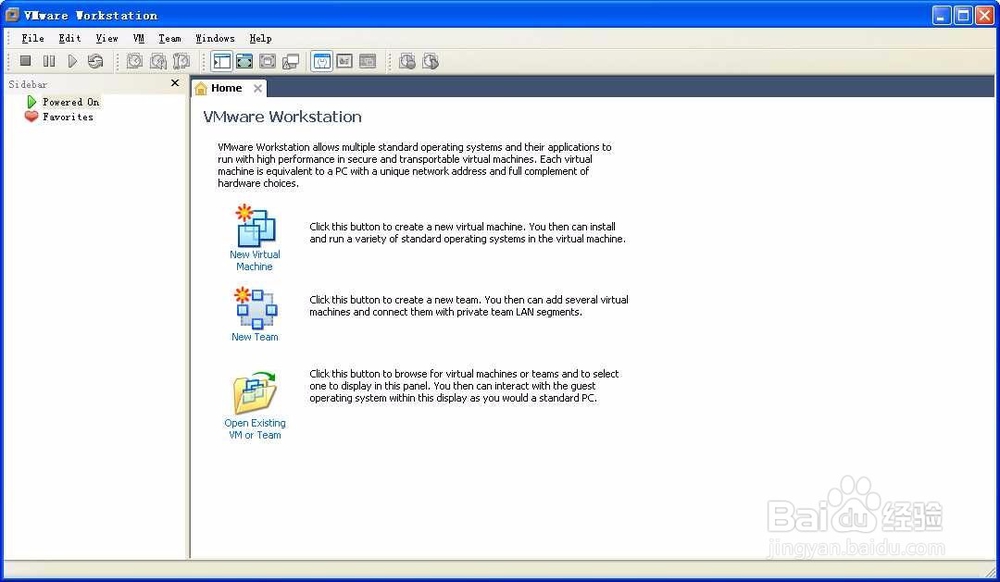Open the Edit menu
Image resolution: width=1000 pixels, height=582 pixels.
coord(70,38)
